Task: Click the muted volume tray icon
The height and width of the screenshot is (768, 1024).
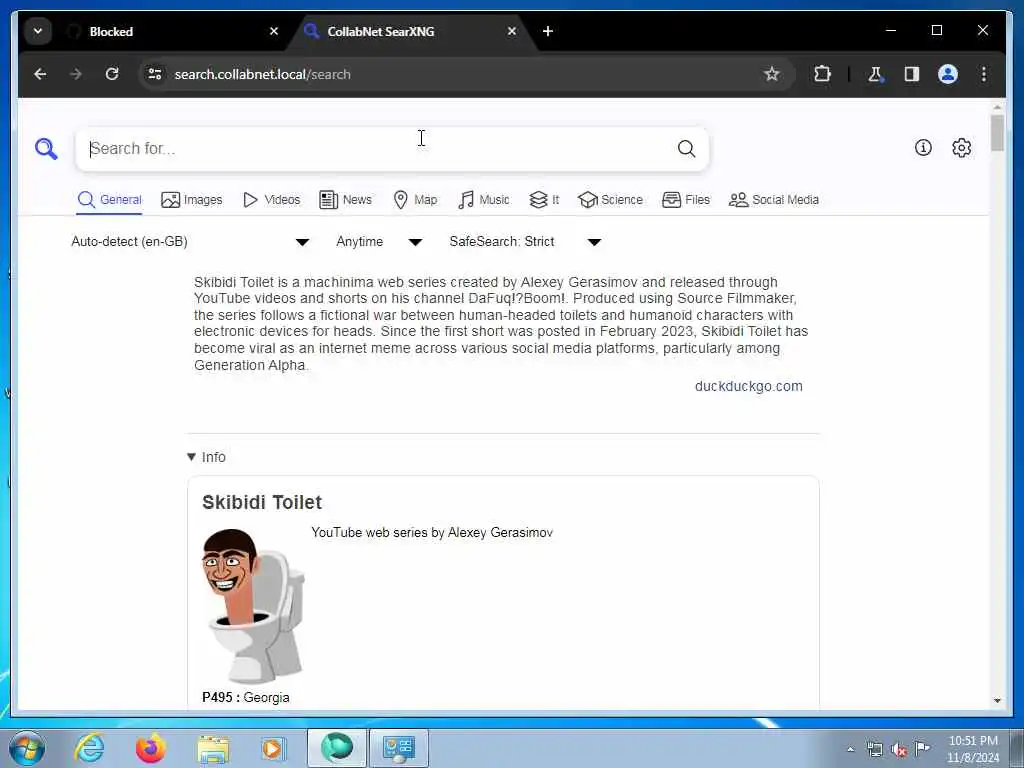Action: 899,750
